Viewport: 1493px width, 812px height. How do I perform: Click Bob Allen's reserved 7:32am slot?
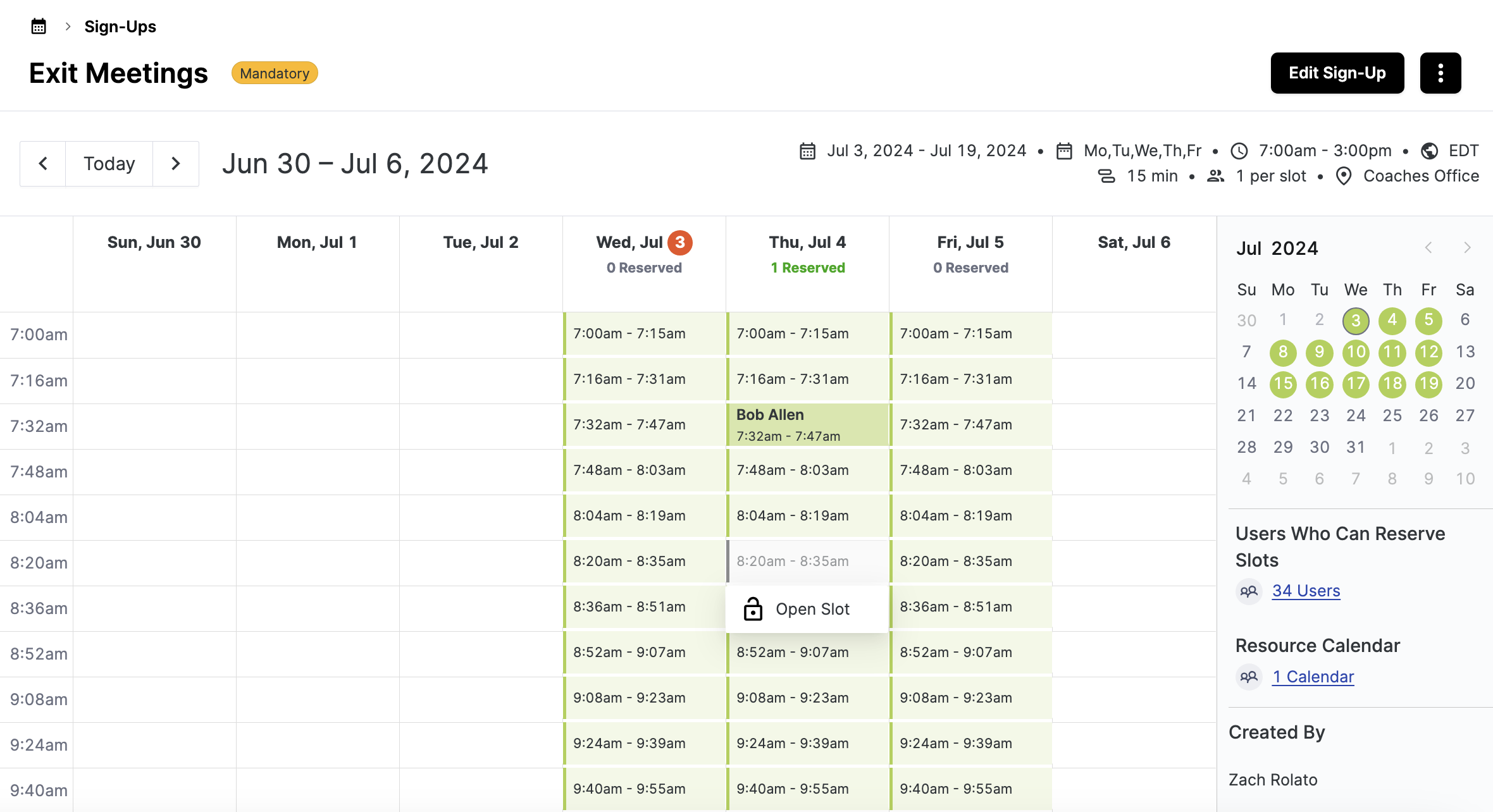807,424
